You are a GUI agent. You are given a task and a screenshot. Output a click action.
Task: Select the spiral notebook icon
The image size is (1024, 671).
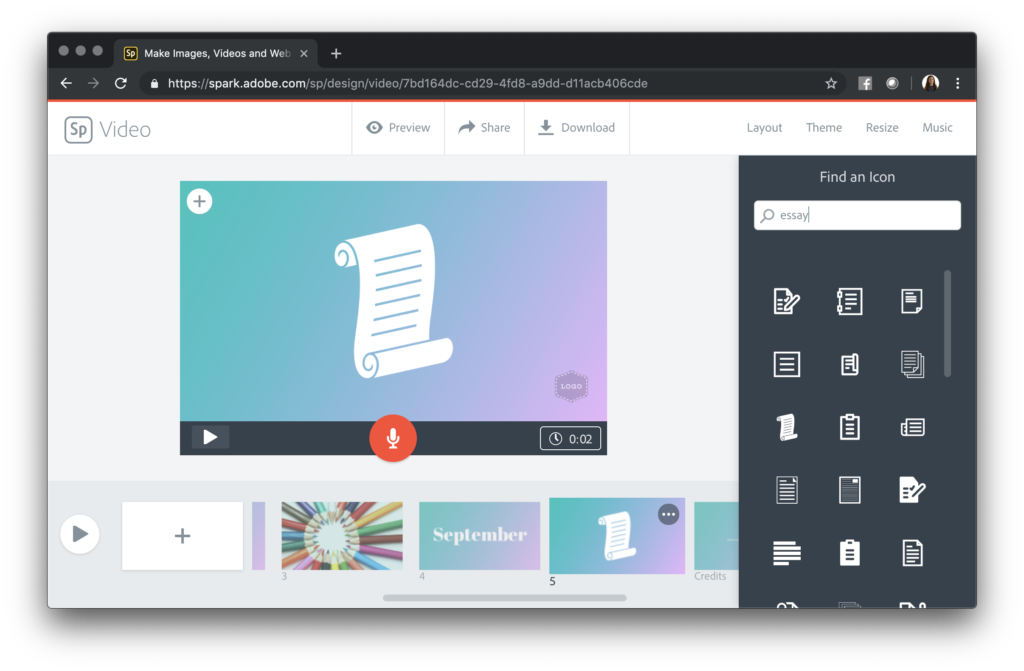[x=849, y=301]
